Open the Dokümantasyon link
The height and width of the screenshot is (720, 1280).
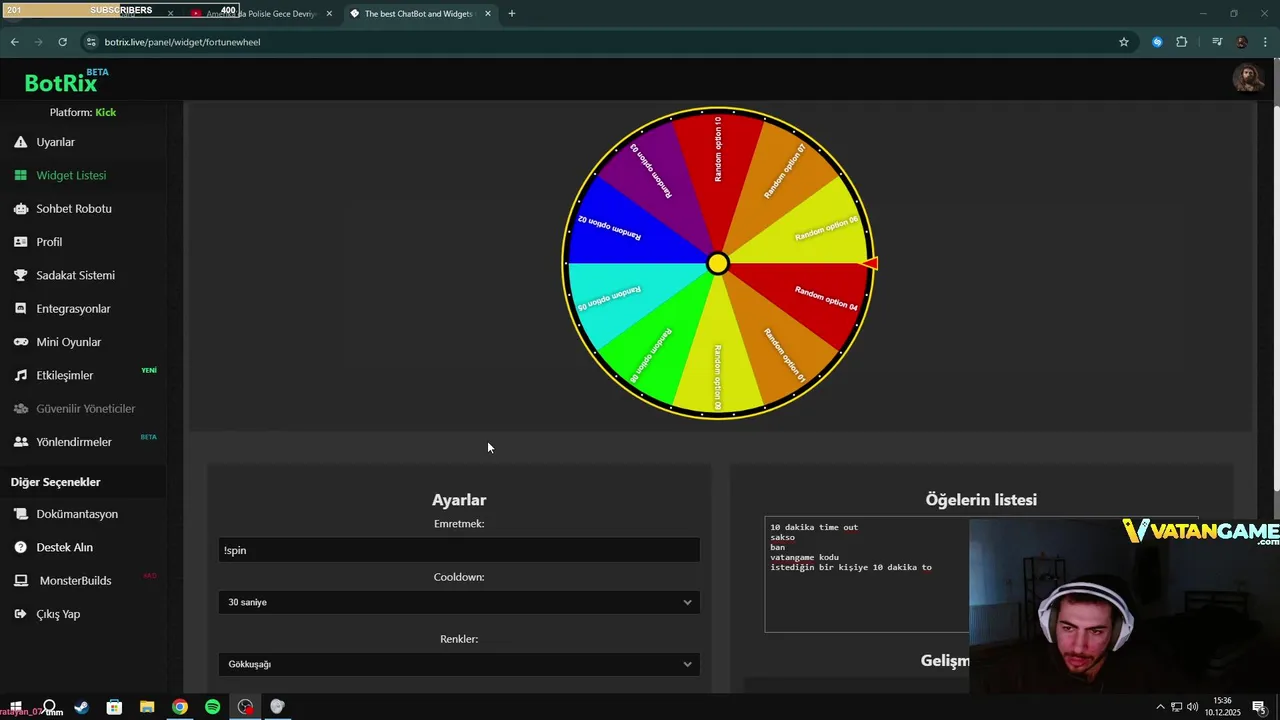point(77,514)
